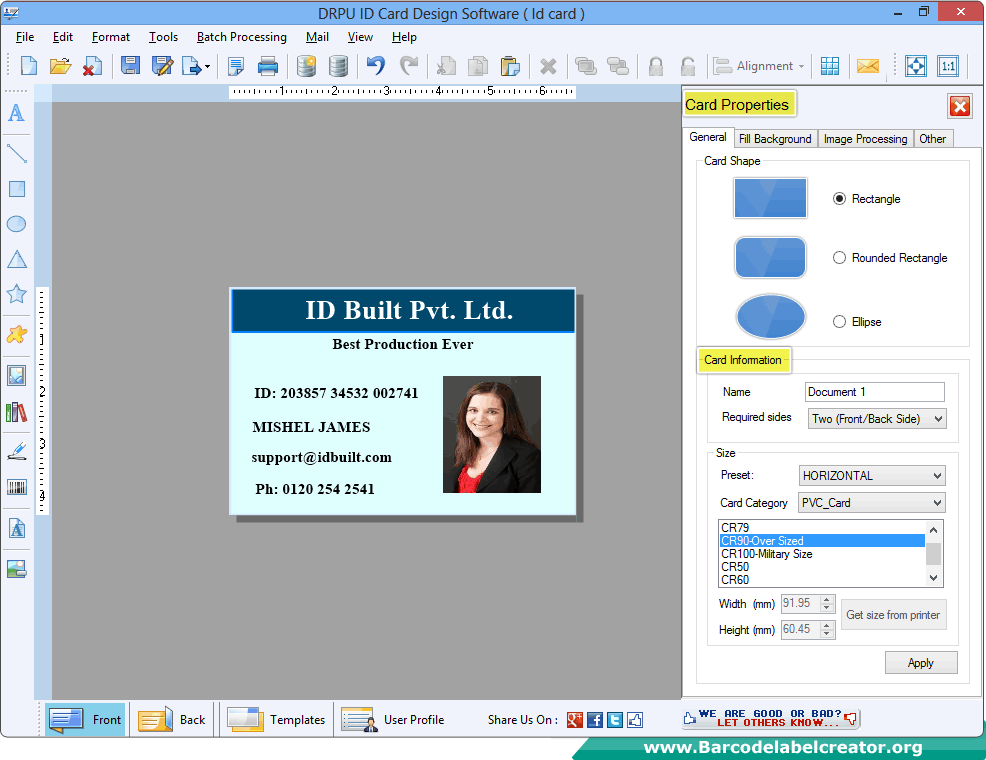Click the feedback 'We are good or bad' banner
The width and height of the screenshot is (986, 760).
tap(772, 718)
